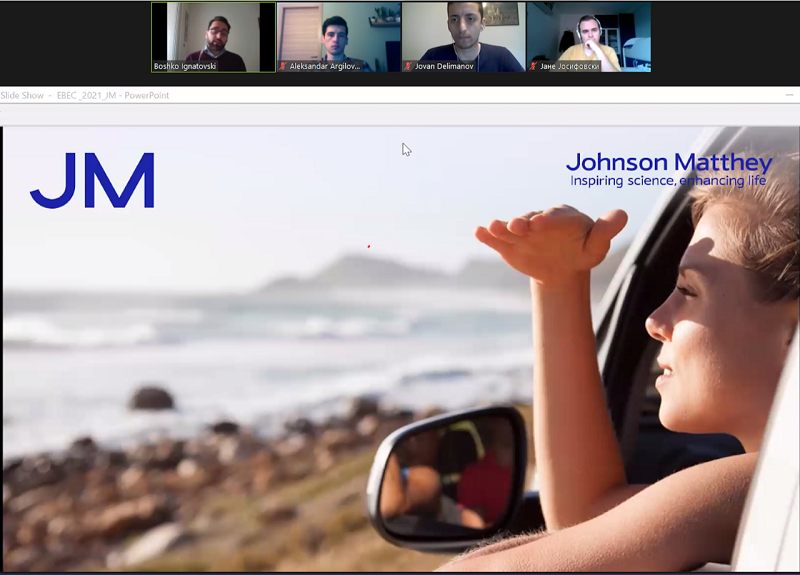Image resolution: width=800 pixels, height=575 pixels.
Task: Click the small red laser pointer dot
Action: coord(368,246)
